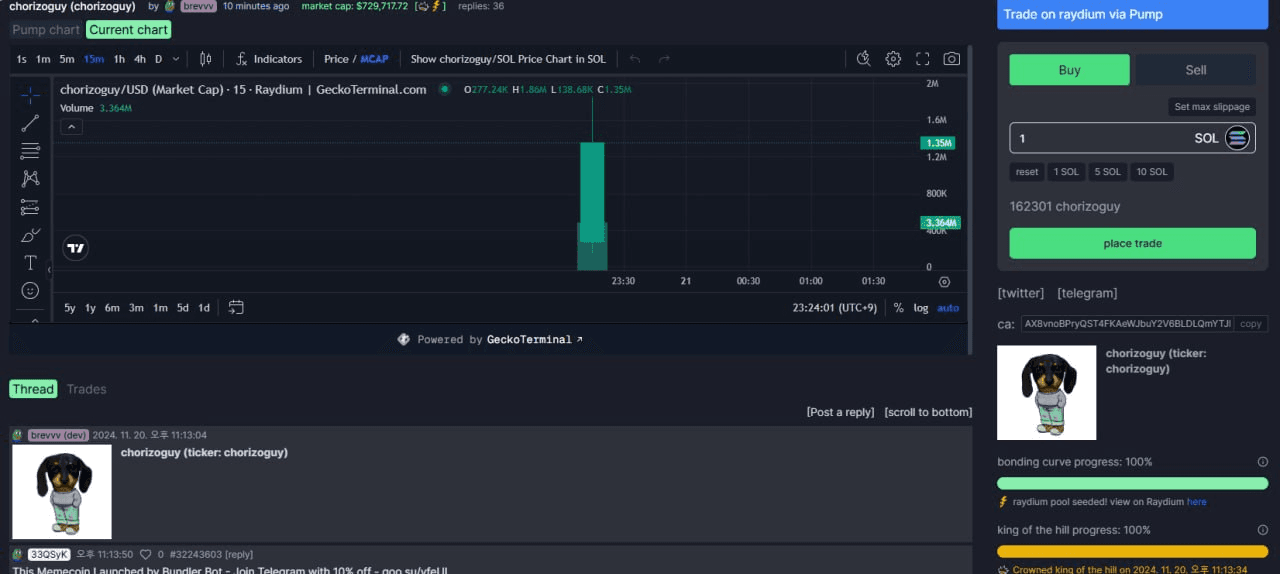Click the green status dot beside GeckoTerminal.com
This screenshot has width=1280, height=574.
pos(445,90)
